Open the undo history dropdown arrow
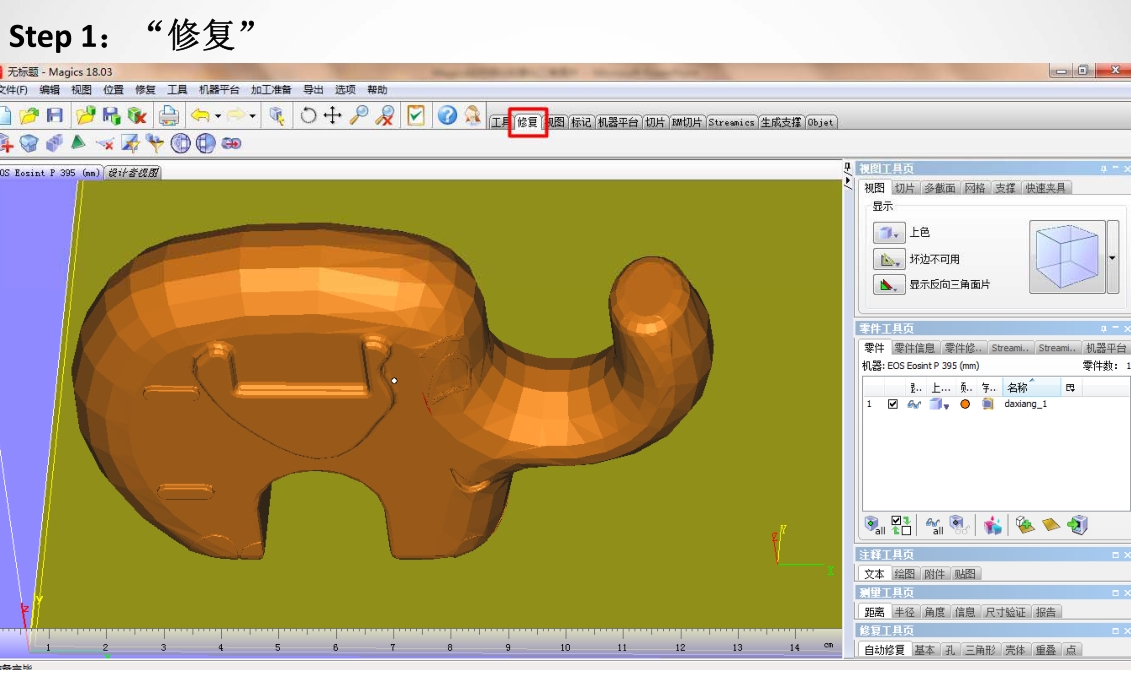1131x686 pixels. point(218,117)
